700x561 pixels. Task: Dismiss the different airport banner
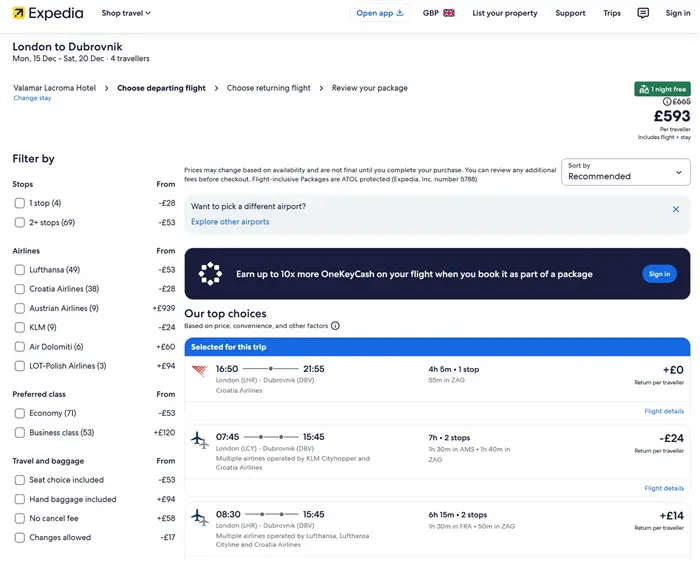click(675, 209)
